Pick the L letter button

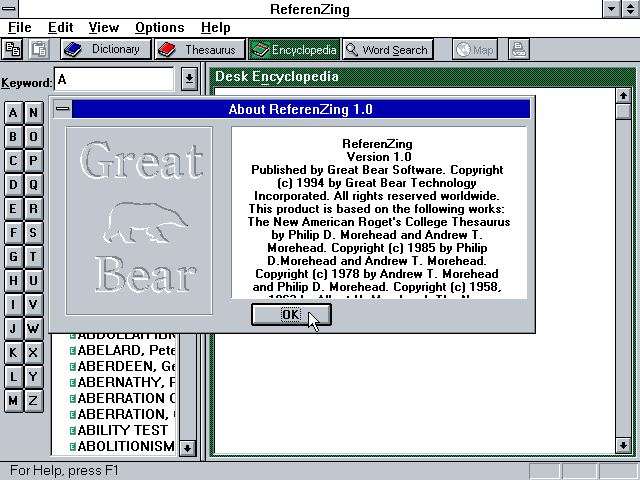click(x=13, y=377)
